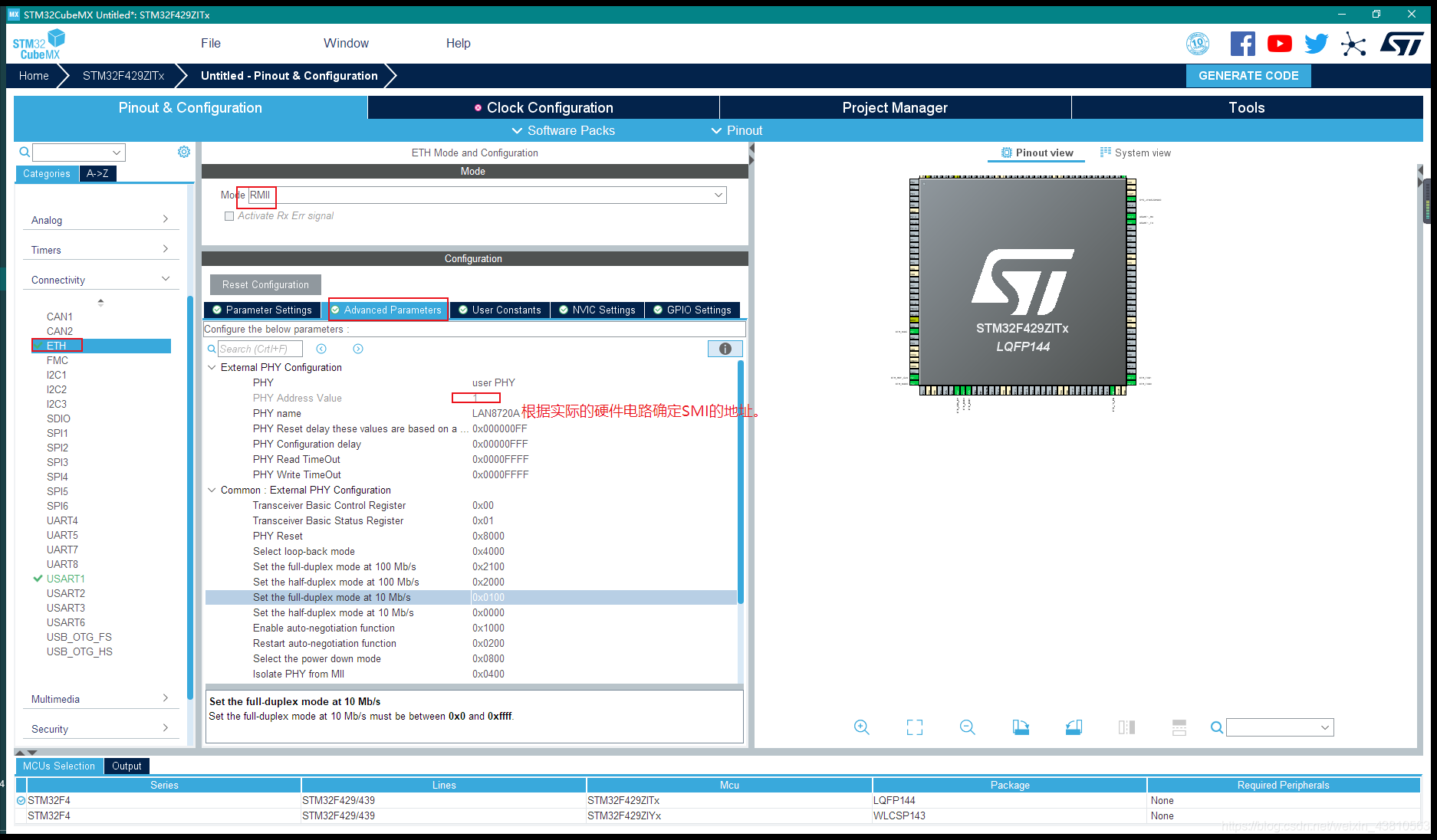Fit the chip to the pinout view
The width and height of the screenshot is (1437, 840).
(x=915, y=727)
